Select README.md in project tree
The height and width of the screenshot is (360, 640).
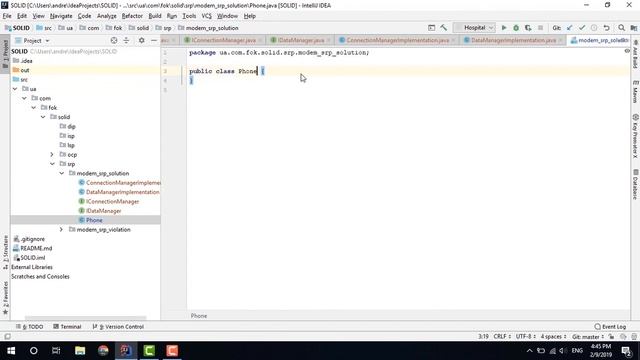point(36,248)
